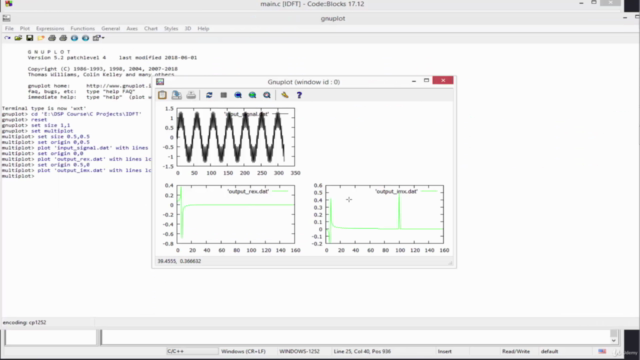640x360 pixels.
Task: Click the Gnuplot plot window title icon
Action: [x=160, y=82]
